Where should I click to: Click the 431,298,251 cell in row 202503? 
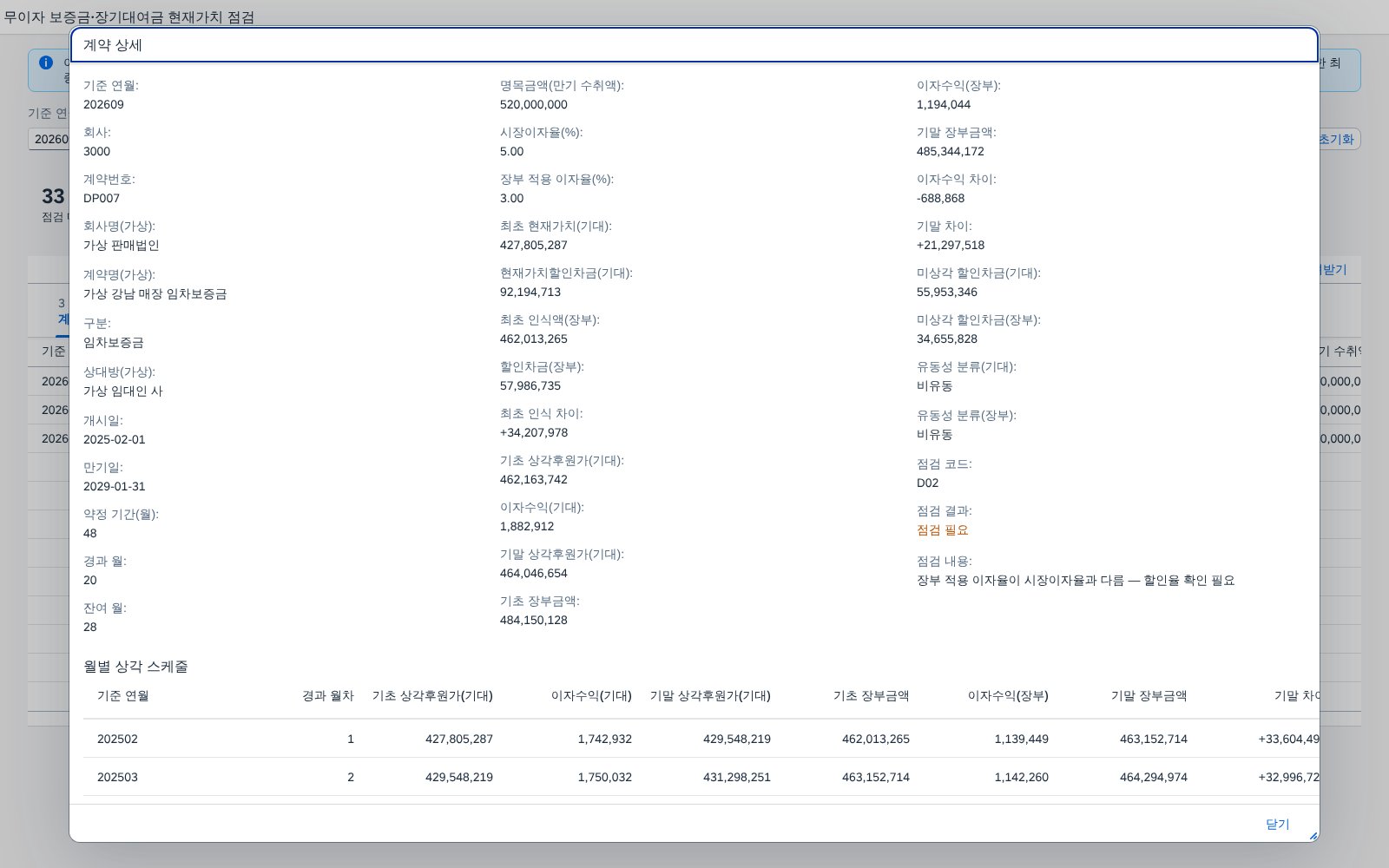737,777
